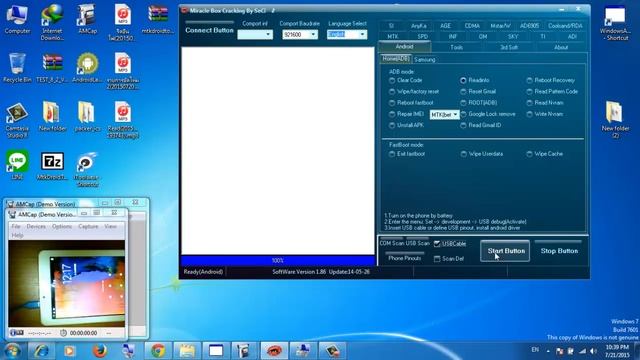The width and height of the screenshot is (640, 360).
Task: Switch to the Samsung sub-tab
Action: click(x=424, y=60)
